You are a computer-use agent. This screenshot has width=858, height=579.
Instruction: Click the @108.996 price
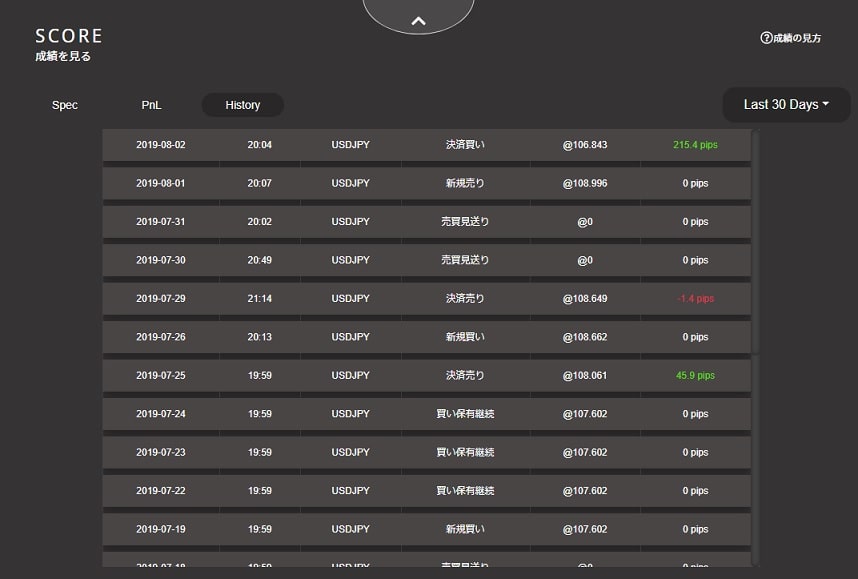coord(585,183)
